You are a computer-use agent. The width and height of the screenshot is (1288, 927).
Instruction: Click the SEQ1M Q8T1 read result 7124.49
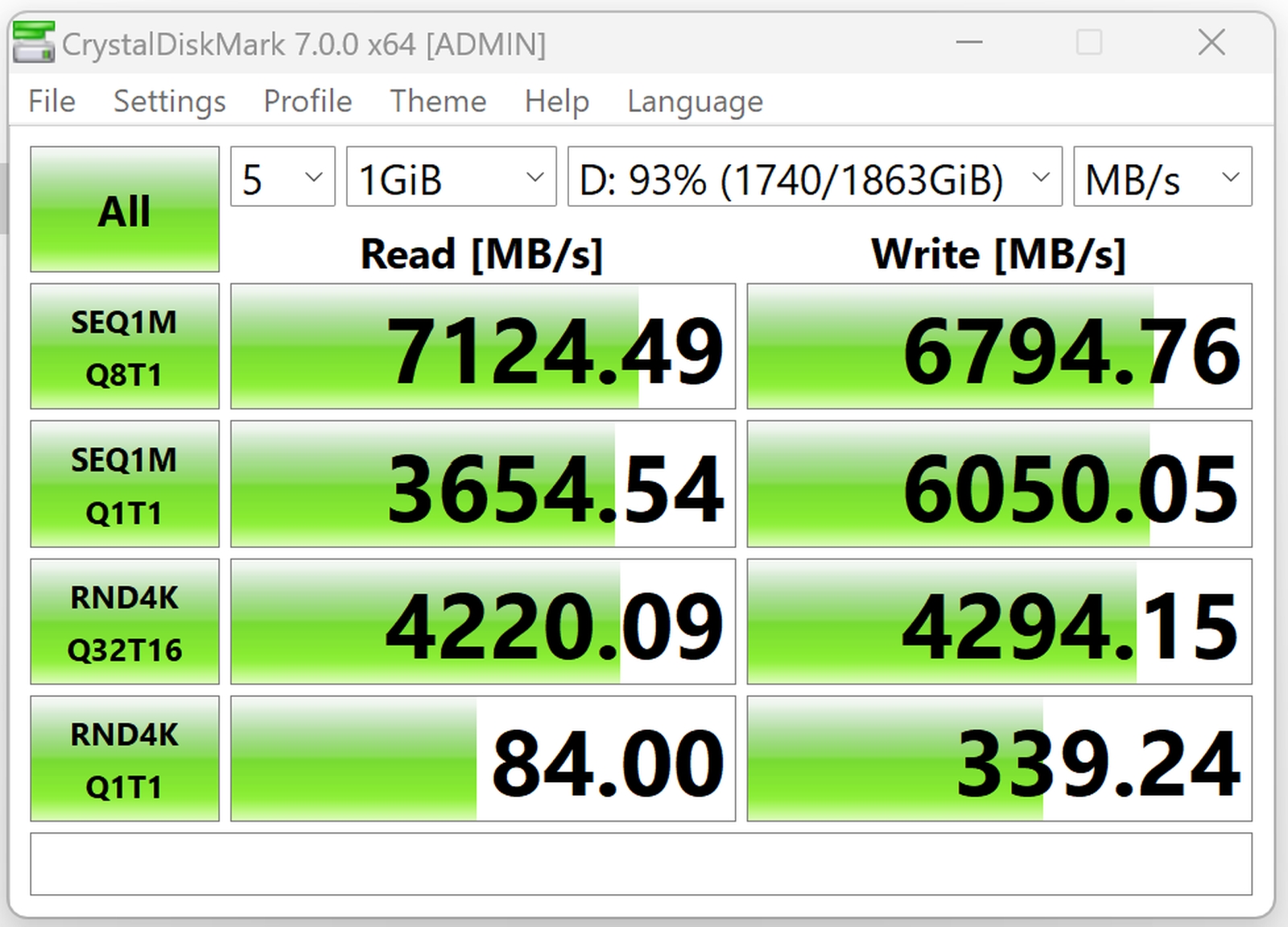point(483,346)
